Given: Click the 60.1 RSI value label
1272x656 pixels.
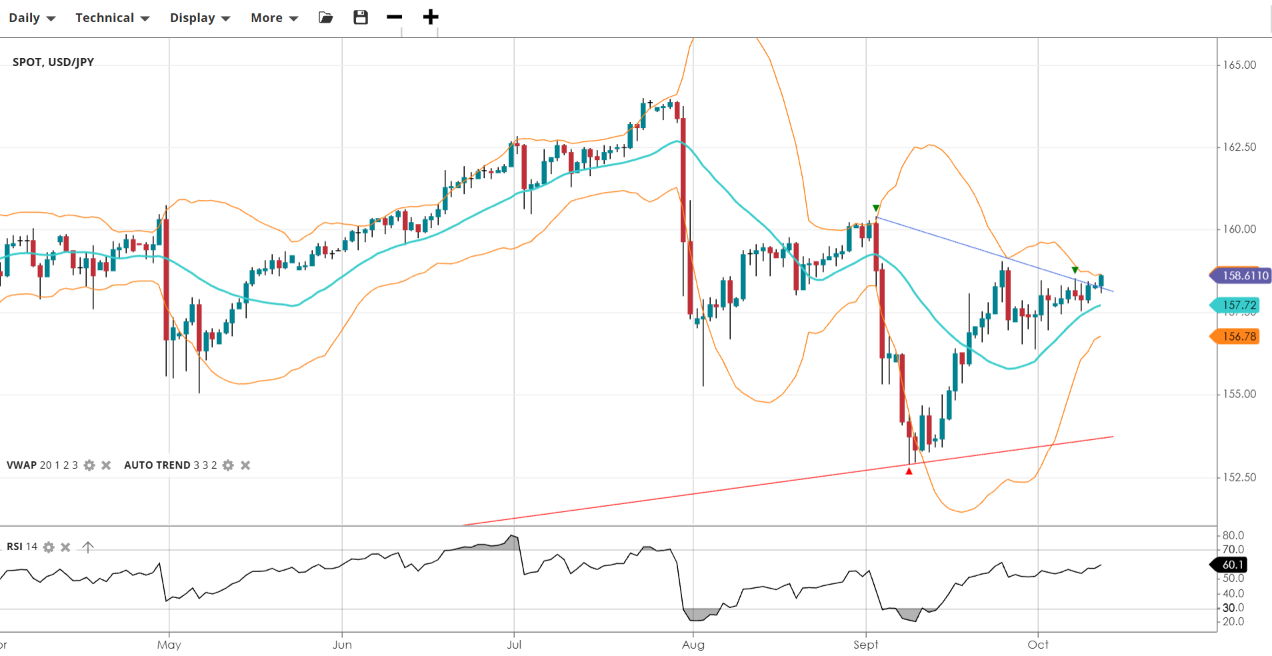Looking at the screenshot, I should click(x=1227, y=565).
